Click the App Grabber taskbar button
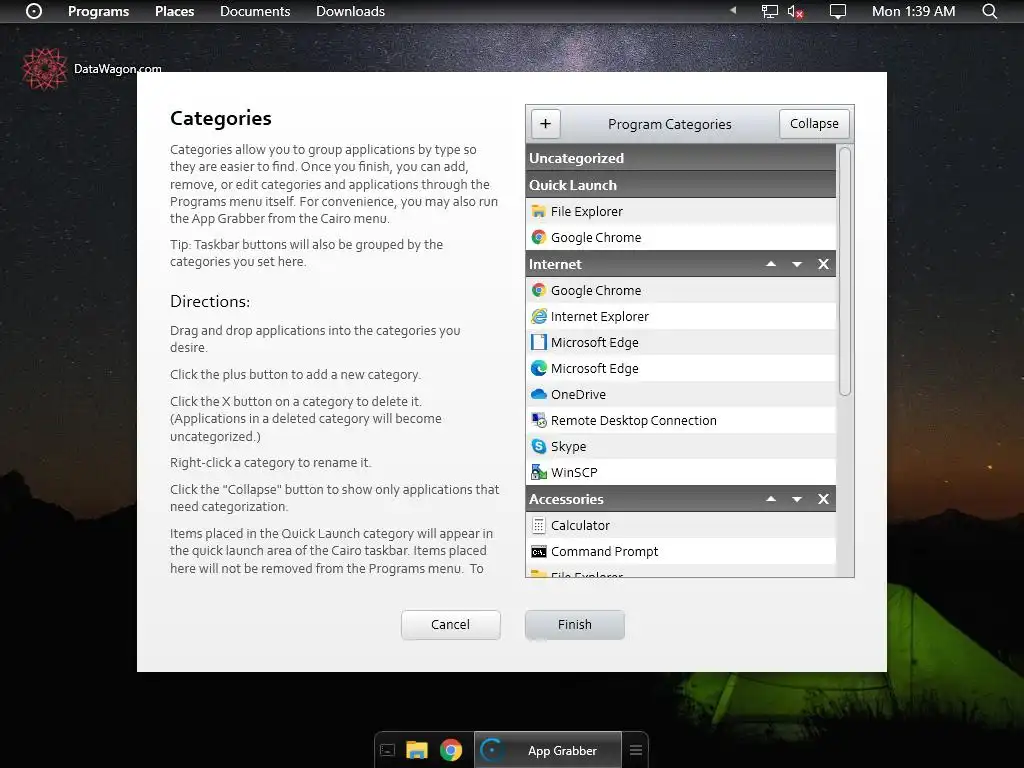Image resolution: width=1024 pixels, height=768 pixels. (x=548, y=750)
